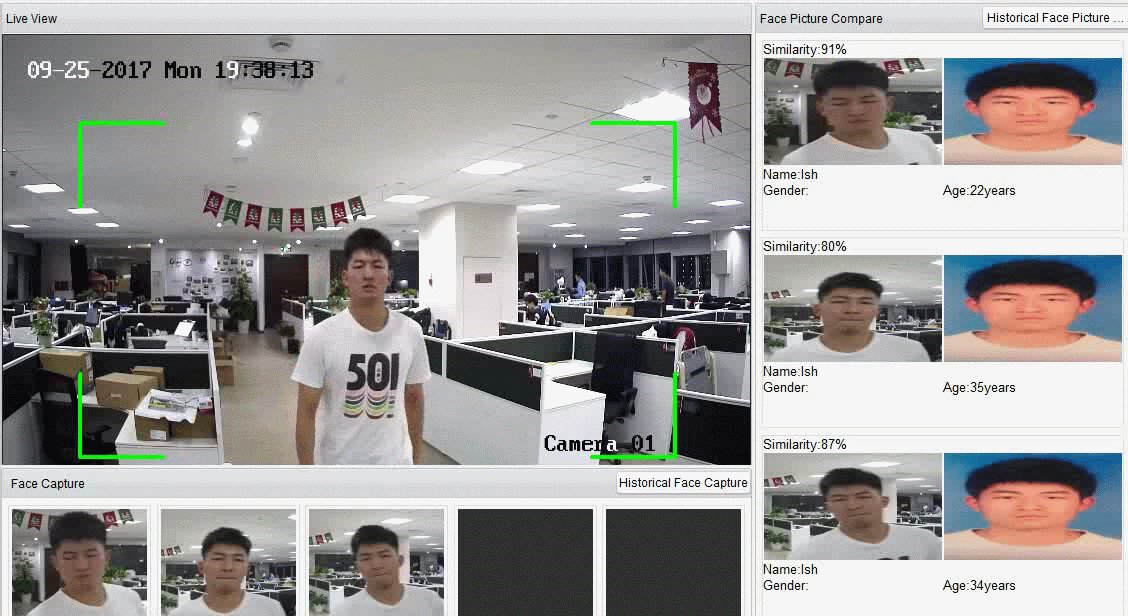Select first face capture thumbnail with flag bunting

(x=79, y=562)
